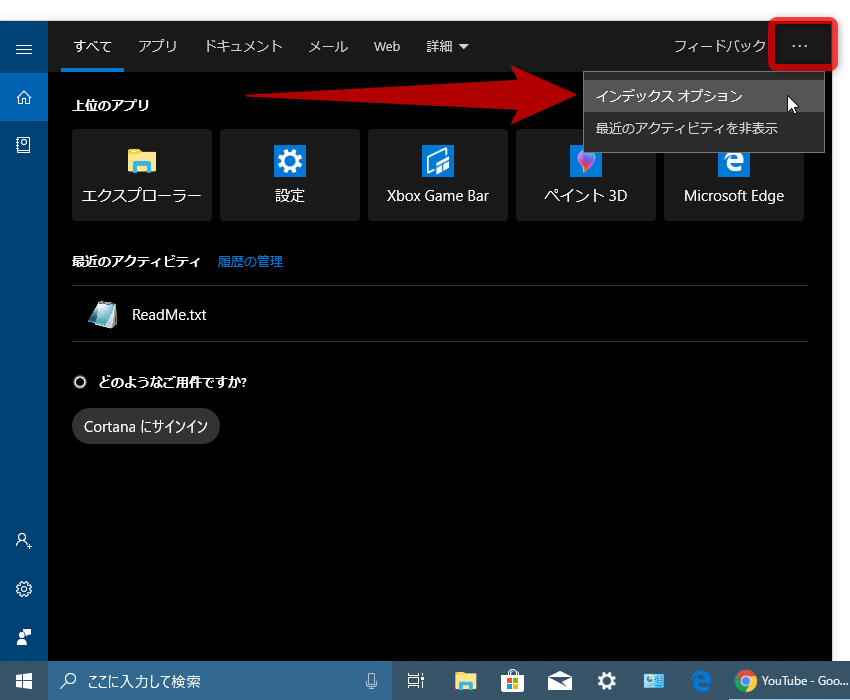The image size is (850, 700).
Task: Select the すべて tab
Action: (x=93, y=47)
